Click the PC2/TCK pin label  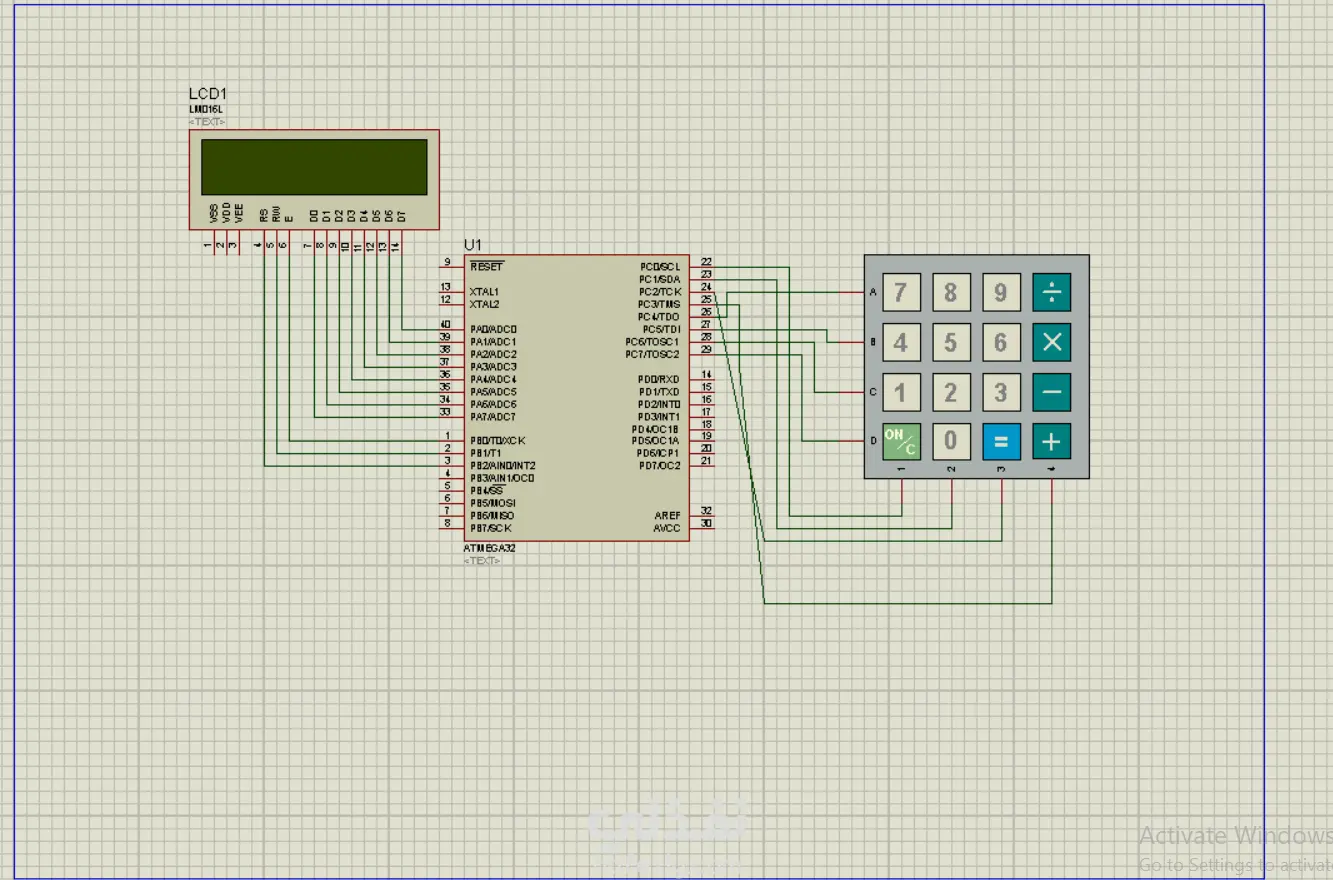(x=659, y=292)
